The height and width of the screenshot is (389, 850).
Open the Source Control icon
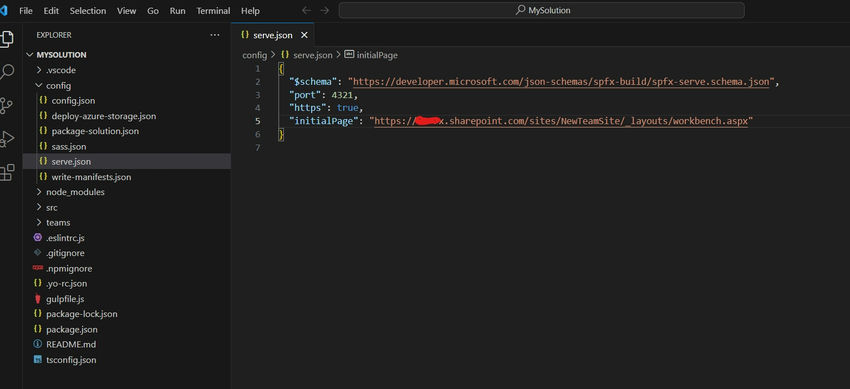click(x=7, y=106)
